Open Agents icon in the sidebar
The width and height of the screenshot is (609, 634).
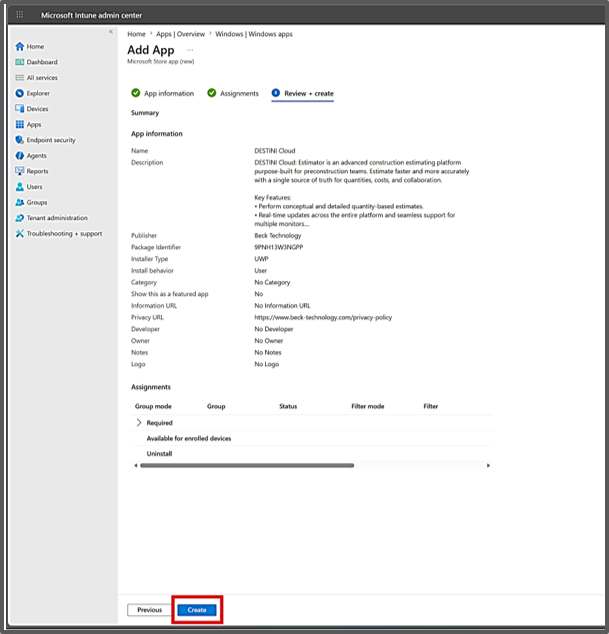tap(19, 156)
